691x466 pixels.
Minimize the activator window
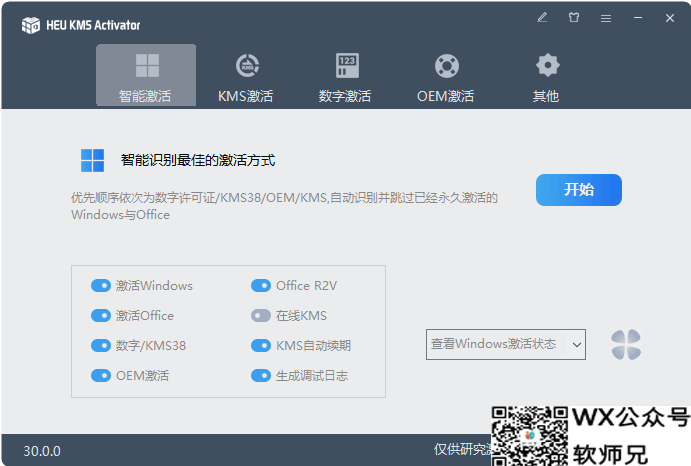(638, 18)
